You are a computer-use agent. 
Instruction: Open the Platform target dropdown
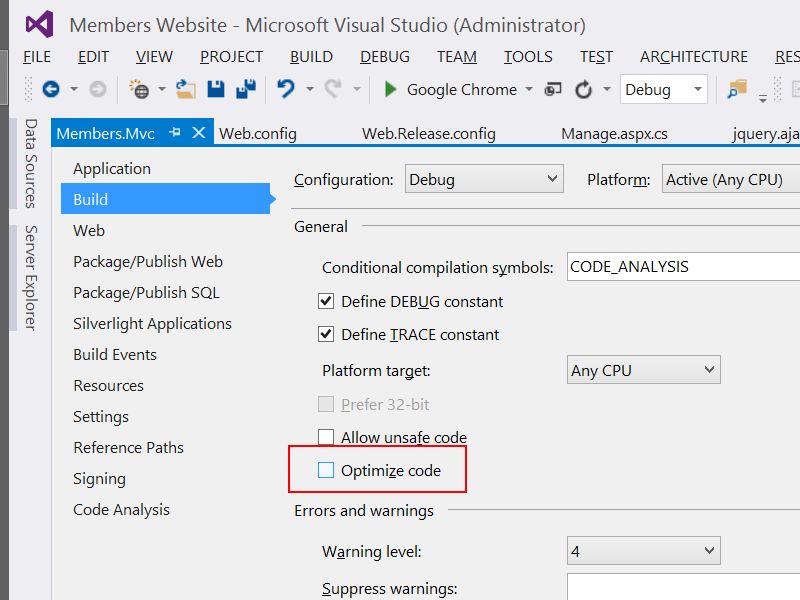pos(643,369)
